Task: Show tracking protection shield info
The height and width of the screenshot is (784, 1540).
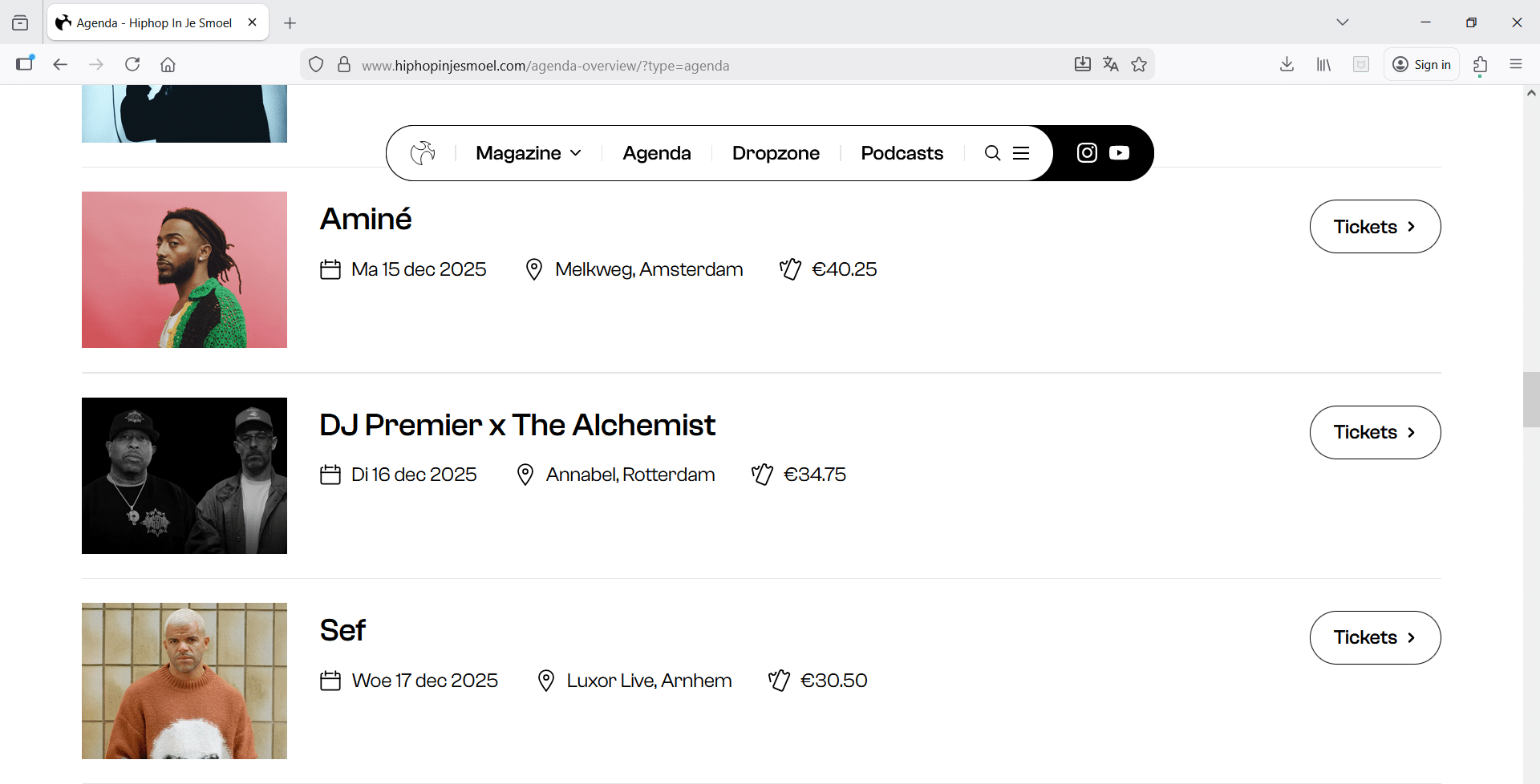Action: (x=316, y=64)
